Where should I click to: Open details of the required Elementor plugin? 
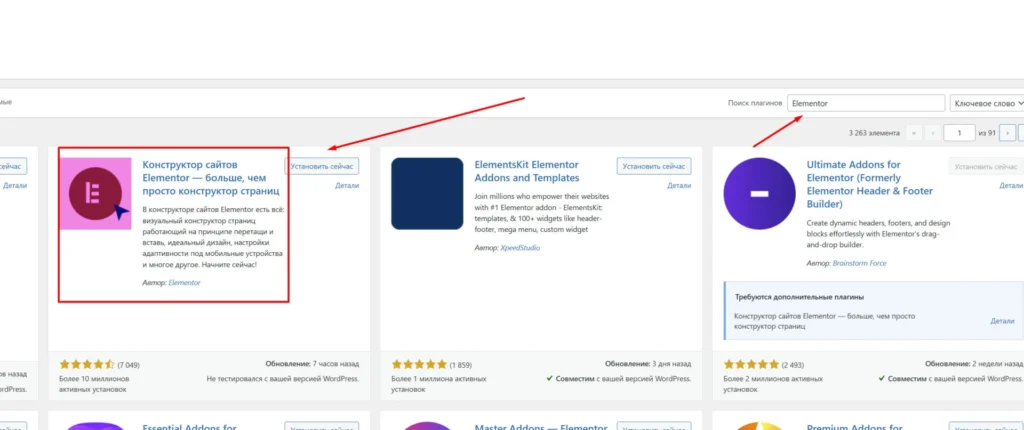pyautogui.click(x=1002, y=321)
